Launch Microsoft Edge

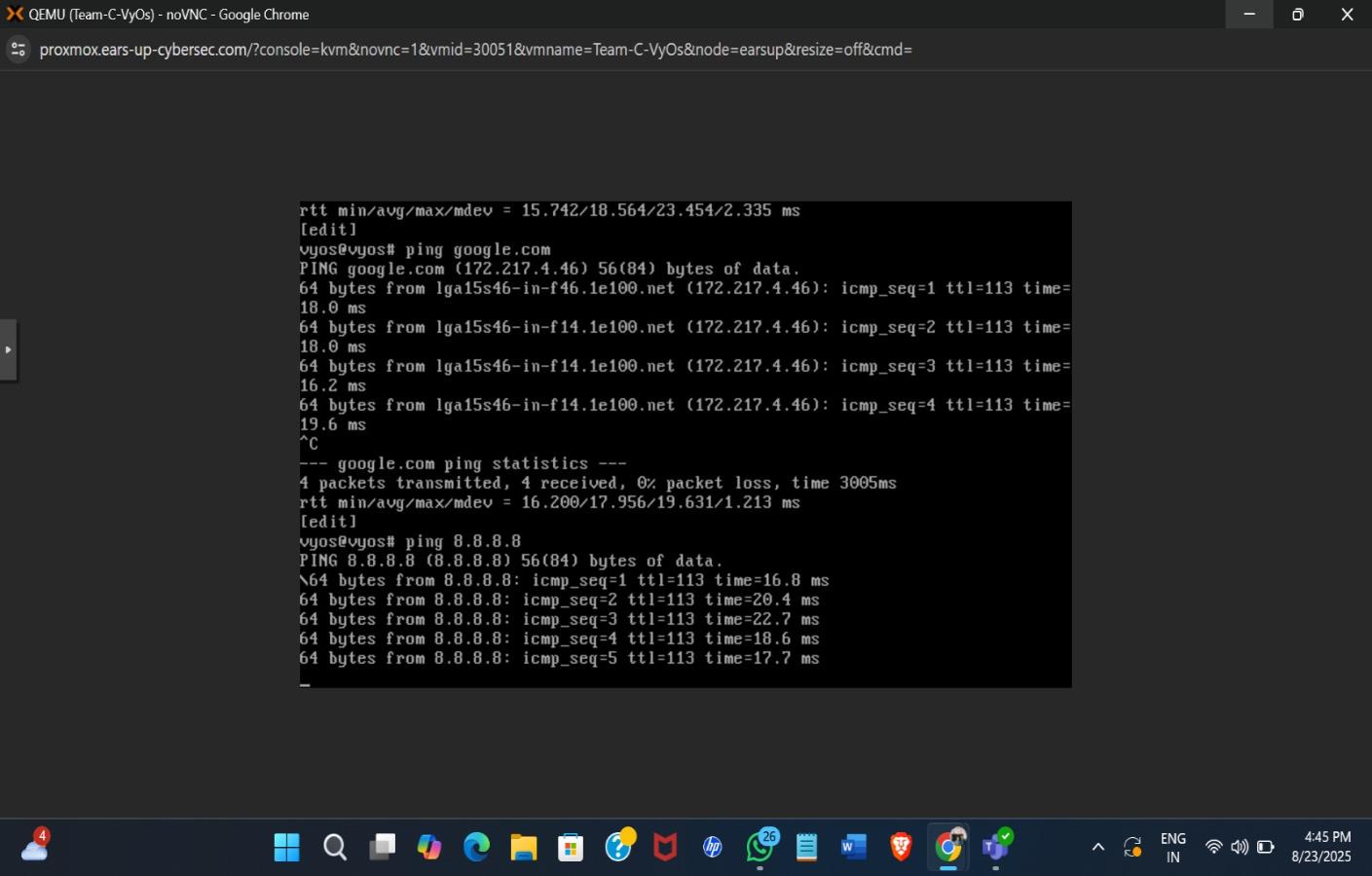click(x=475, y=847)
